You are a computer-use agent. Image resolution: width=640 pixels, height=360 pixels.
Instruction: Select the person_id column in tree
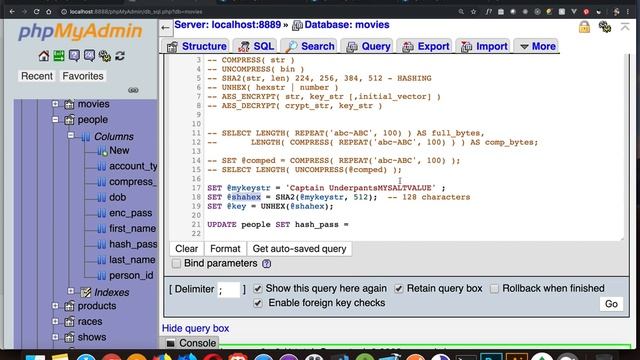(131, 276)
